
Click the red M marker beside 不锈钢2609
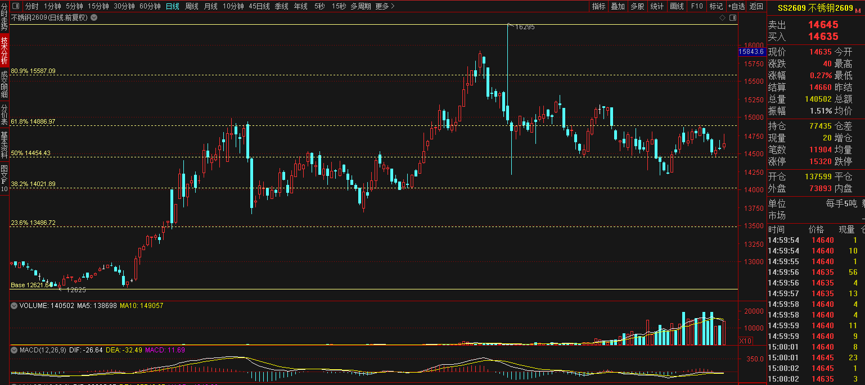(x=857, y=9)
